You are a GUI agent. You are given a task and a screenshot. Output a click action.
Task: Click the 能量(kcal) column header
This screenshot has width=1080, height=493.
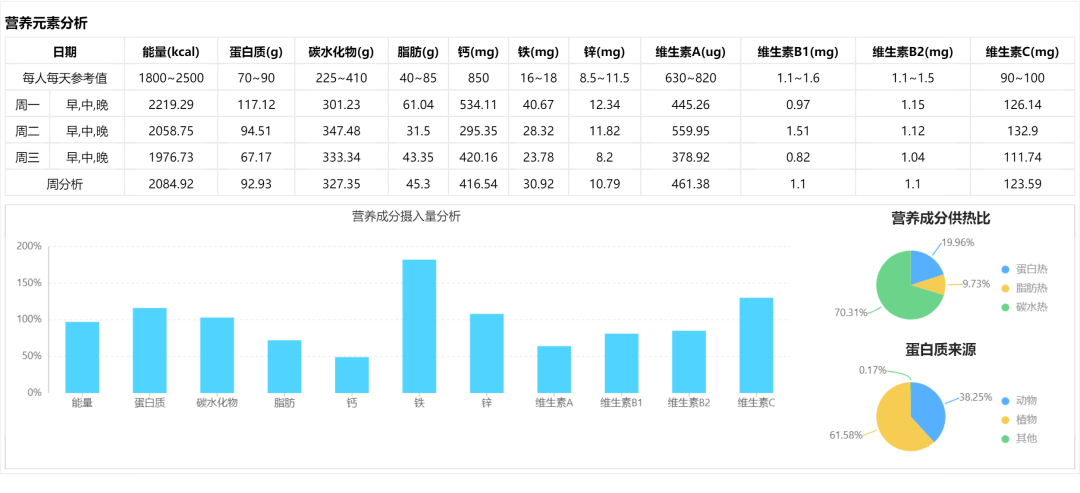pyautogui.click(x=171, y=51)
